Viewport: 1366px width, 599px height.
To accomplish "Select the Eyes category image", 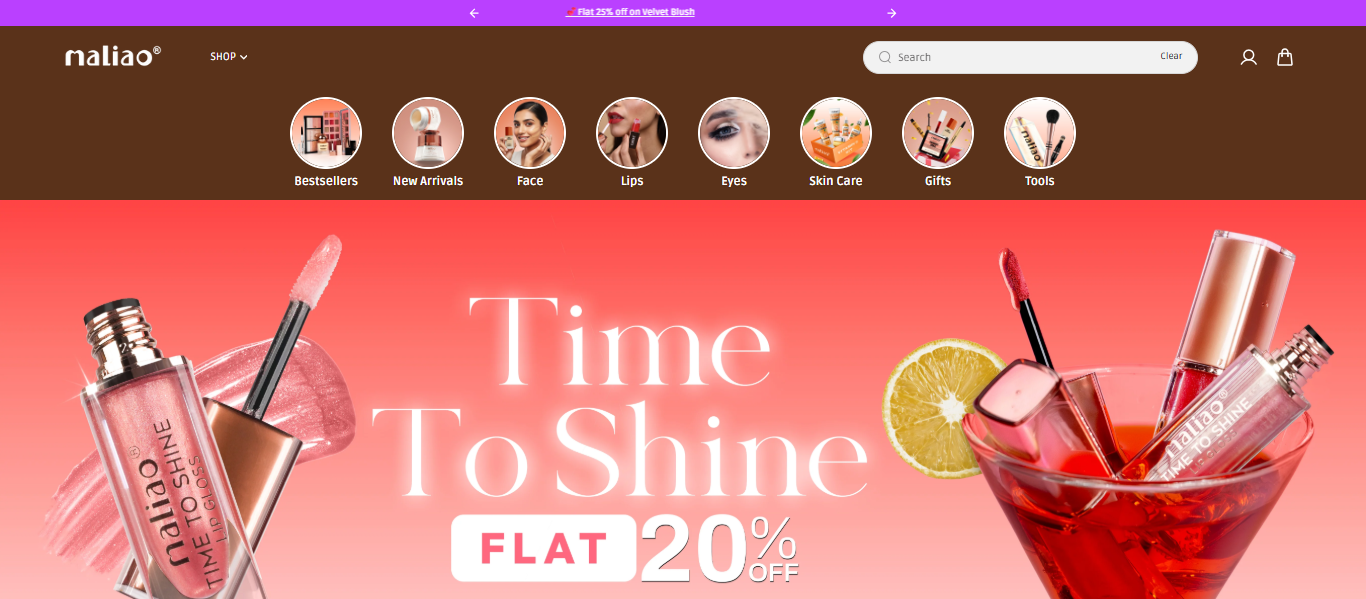I will (x=734, y=132).
